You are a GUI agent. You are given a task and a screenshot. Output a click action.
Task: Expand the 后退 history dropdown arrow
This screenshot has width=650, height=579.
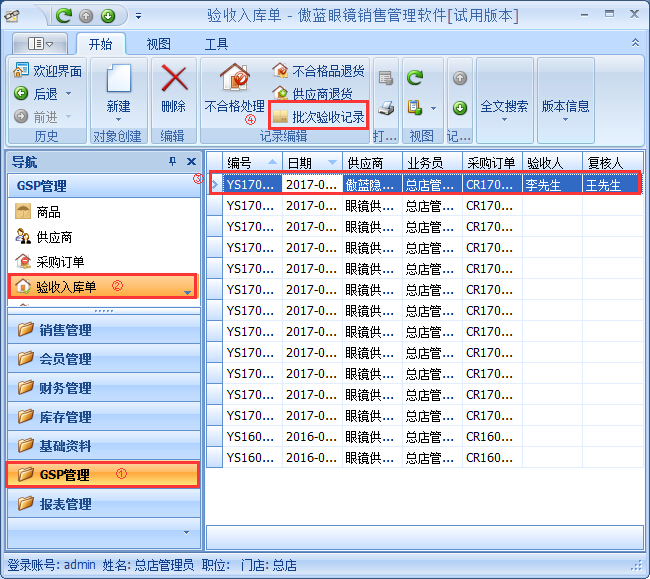70,94
